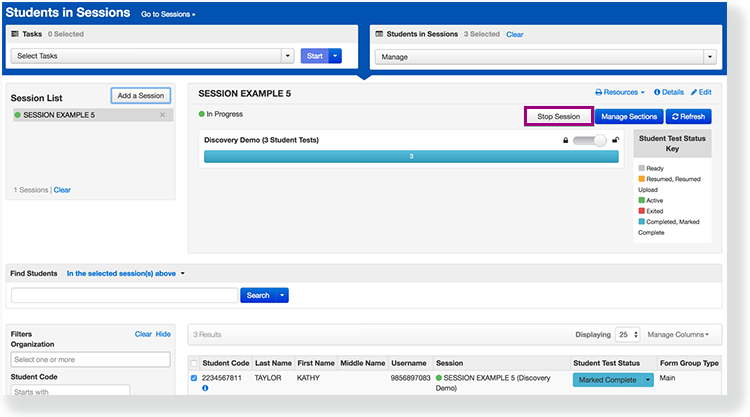Screen dimensions: 750x417
Task: Click the Find Students search input field
Action: (x=124, y=295)
